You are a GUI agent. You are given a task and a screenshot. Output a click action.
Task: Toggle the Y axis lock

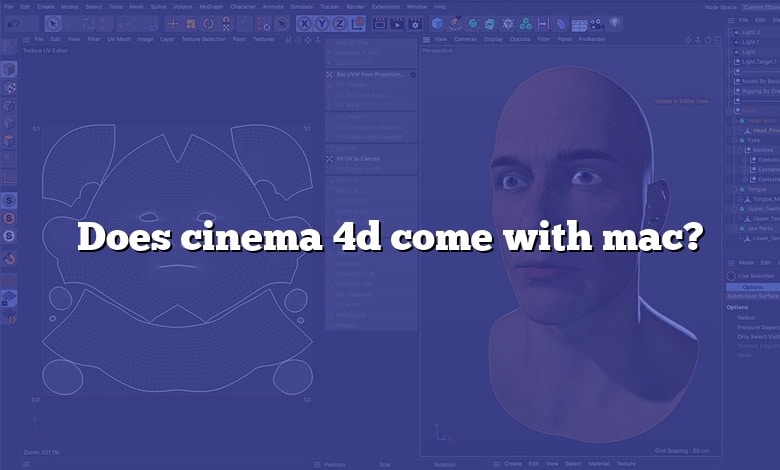click(322, 23)
